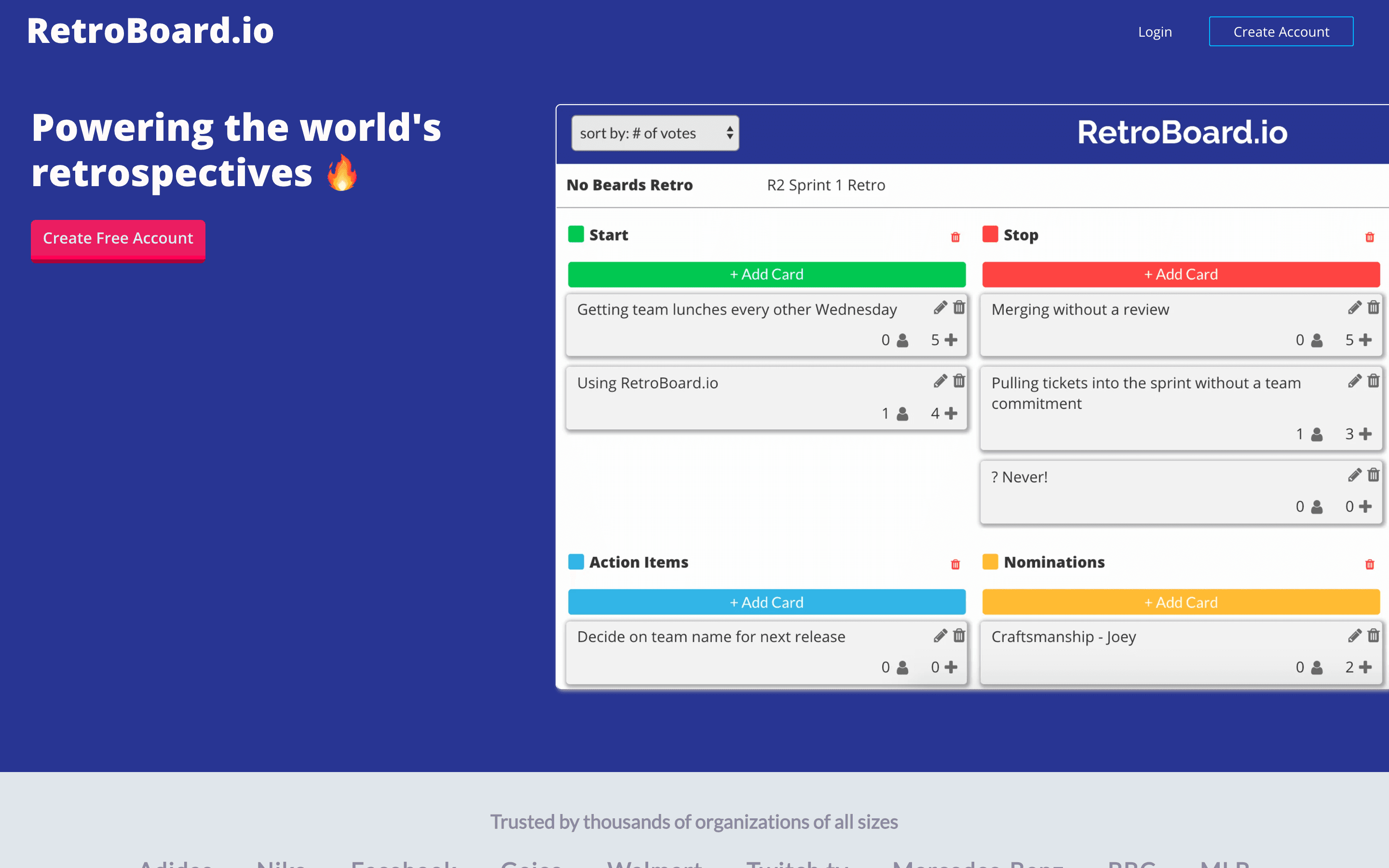Click the RetroBoard.io logo in top header
Screen dimensions: 1389x868
pyautogui.click(x=150, y=30)
